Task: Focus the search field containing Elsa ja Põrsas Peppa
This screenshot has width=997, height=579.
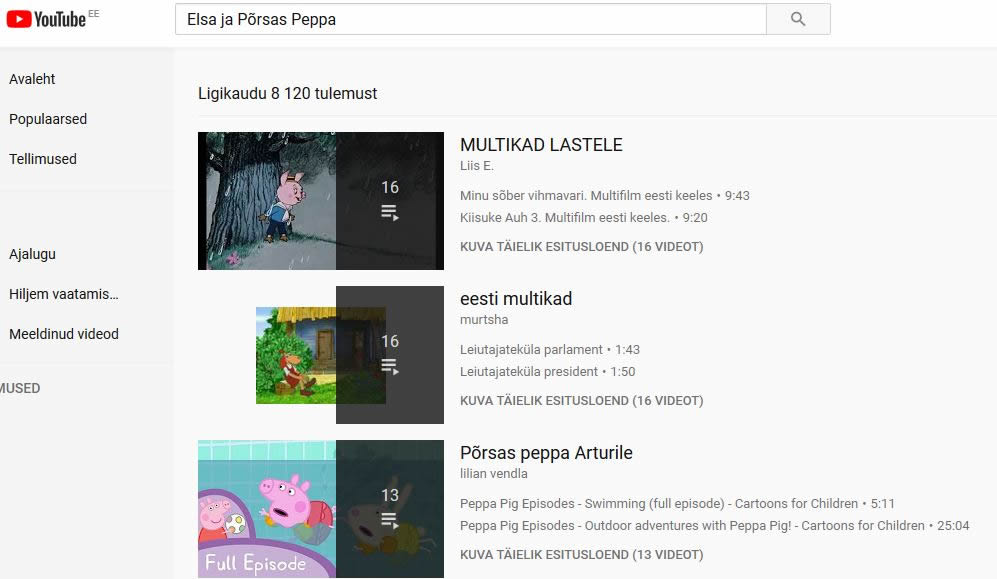Action: click(471, 19)
